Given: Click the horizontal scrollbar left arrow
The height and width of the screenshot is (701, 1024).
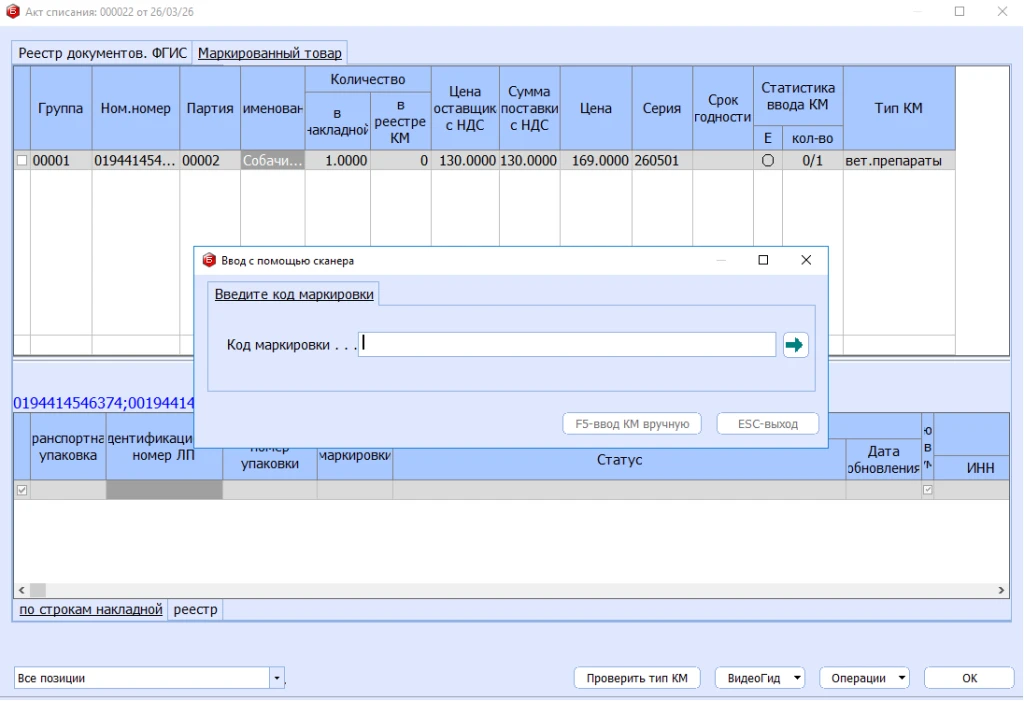Looking at the screenshot, I should pos(21,591).
